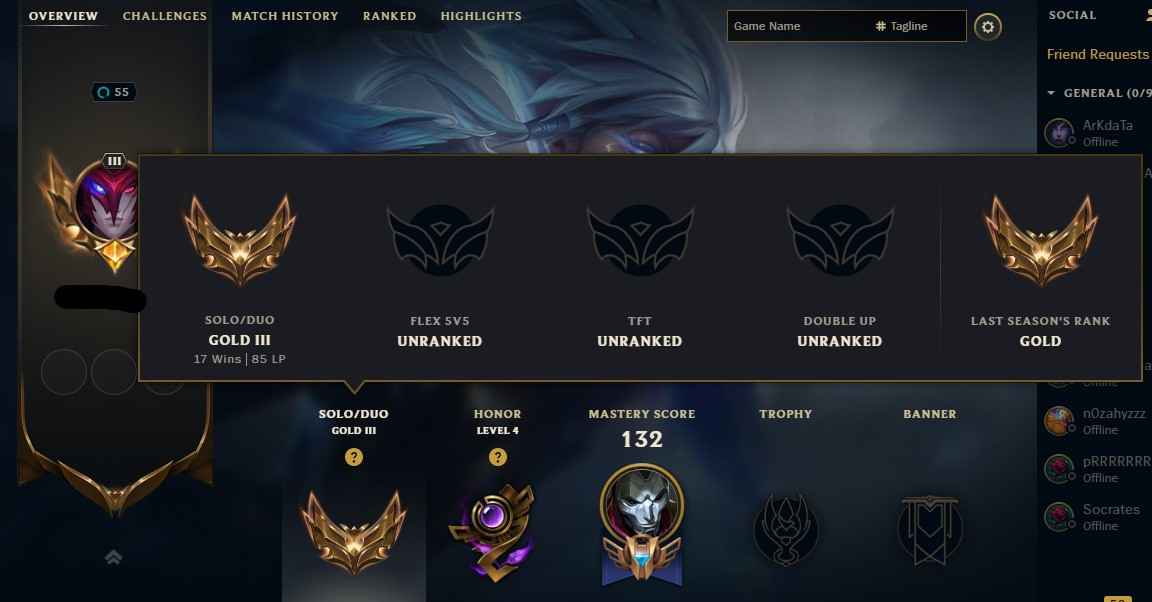Click the Solo/Duo Gold emblem in the rank tooltip
The width and height of the screenshot is (1152, 602).
click(240, 240)
